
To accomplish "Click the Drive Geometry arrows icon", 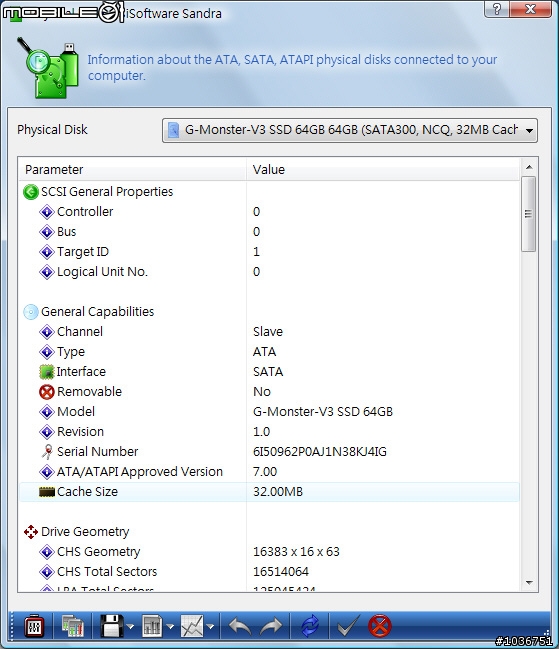I will 31,532.
